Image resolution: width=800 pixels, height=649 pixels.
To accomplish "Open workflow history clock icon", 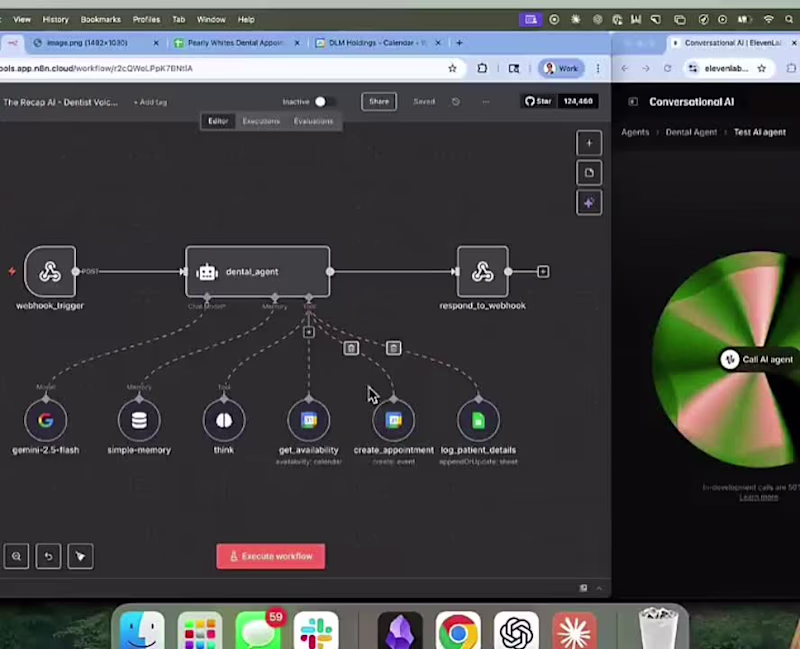I will (x=456, y=102).
